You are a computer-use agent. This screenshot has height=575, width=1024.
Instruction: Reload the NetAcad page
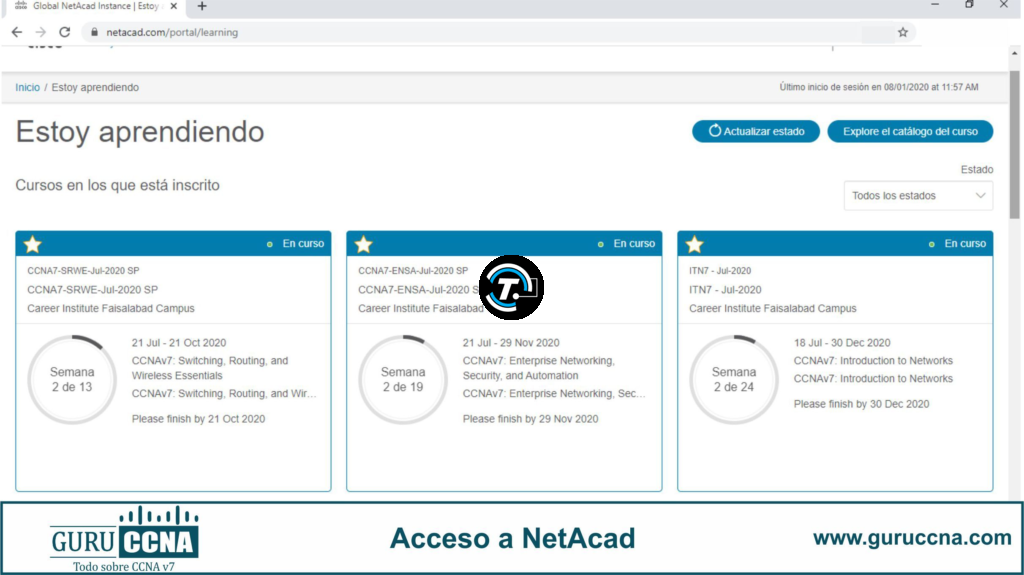[65, 32]
